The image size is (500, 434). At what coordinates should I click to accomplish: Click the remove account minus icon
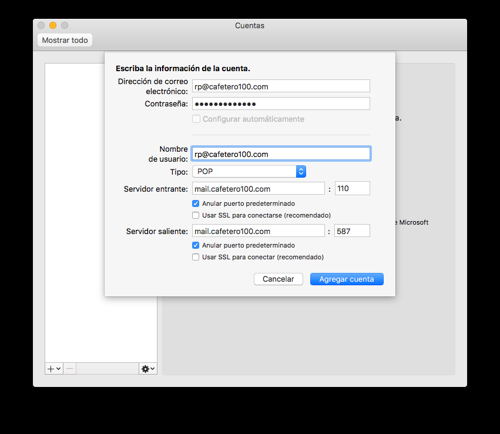pyautogui.click(x=70, y=369)
